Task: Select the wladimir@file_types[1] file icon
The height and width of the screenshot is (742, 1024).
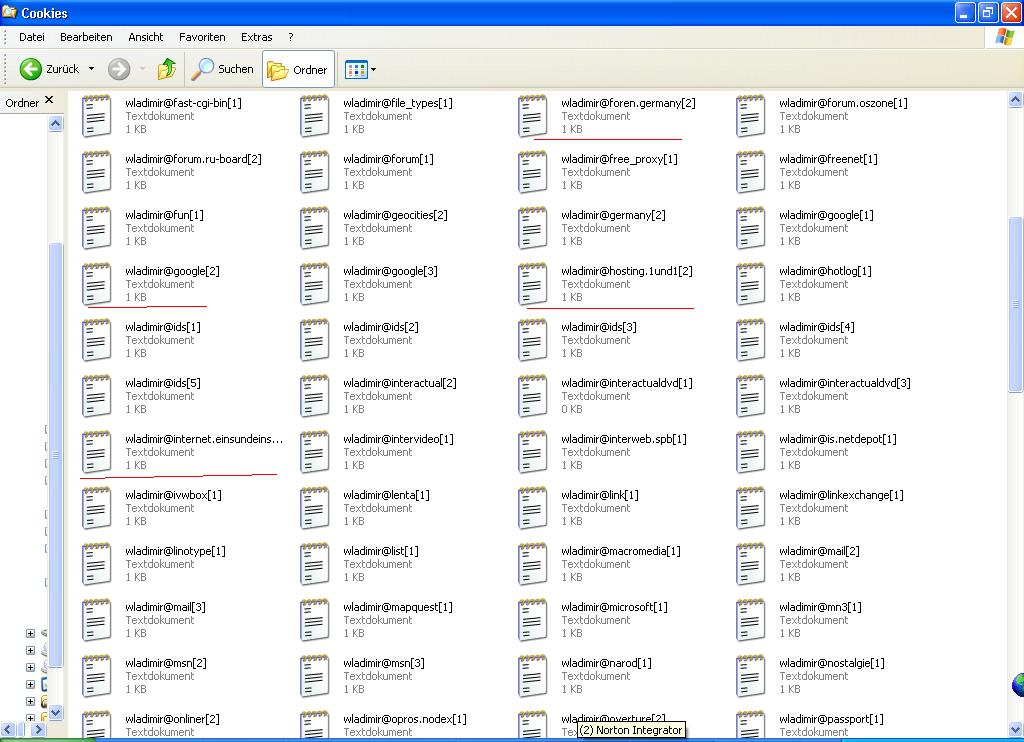Action: point(314,116)
